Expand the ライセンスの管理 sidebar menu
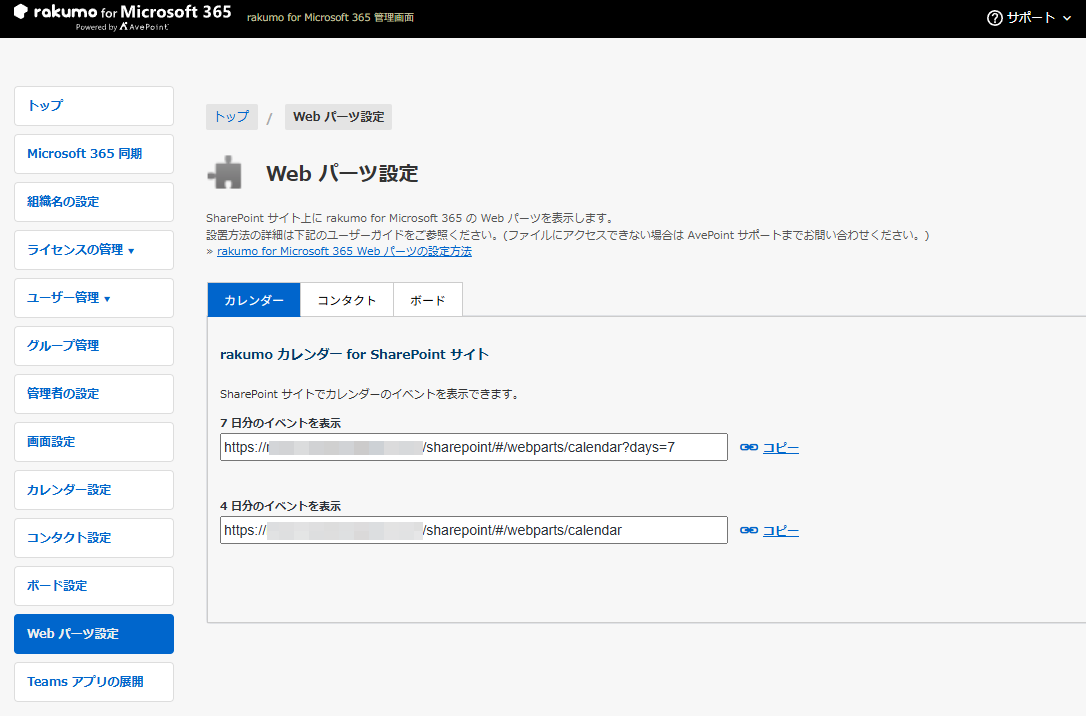This screenshot has height=716, width=1086. pos(94,250)
